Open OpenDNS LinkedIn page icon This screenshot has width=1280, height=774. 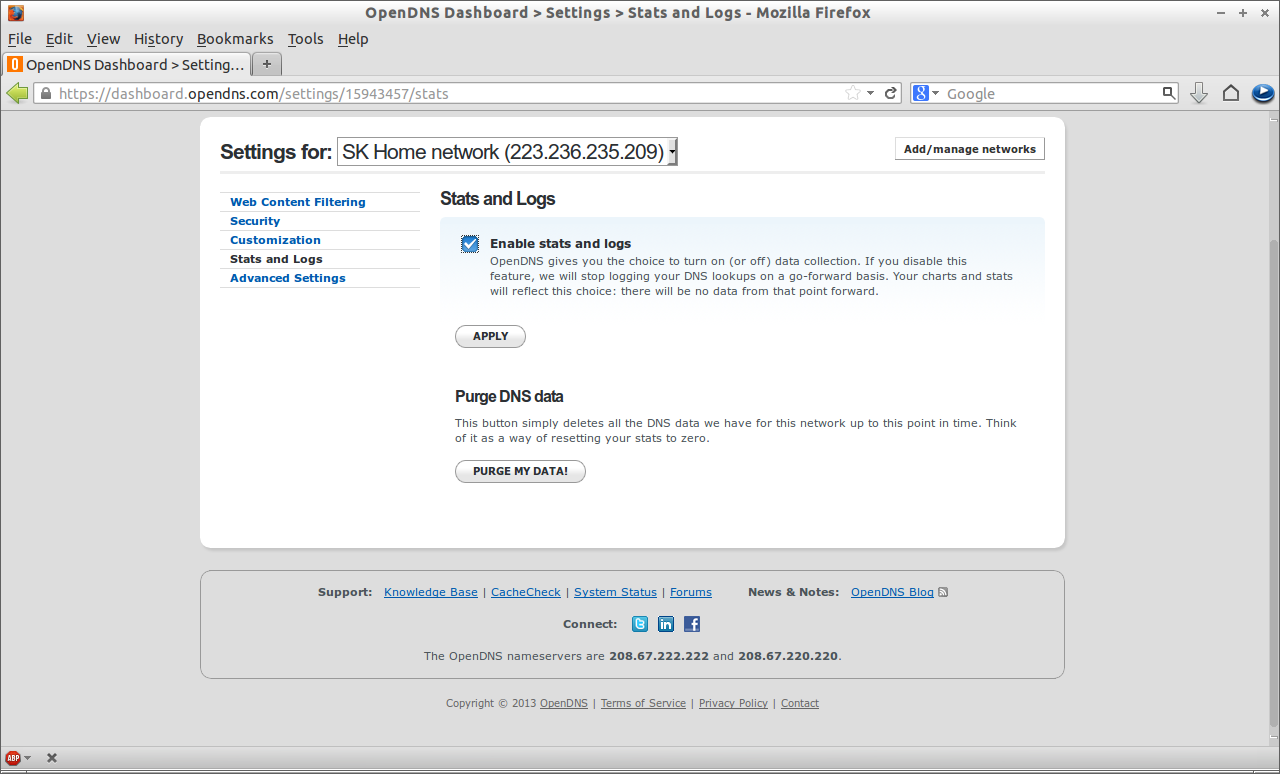pyautogui.click(x=666, y=624)
